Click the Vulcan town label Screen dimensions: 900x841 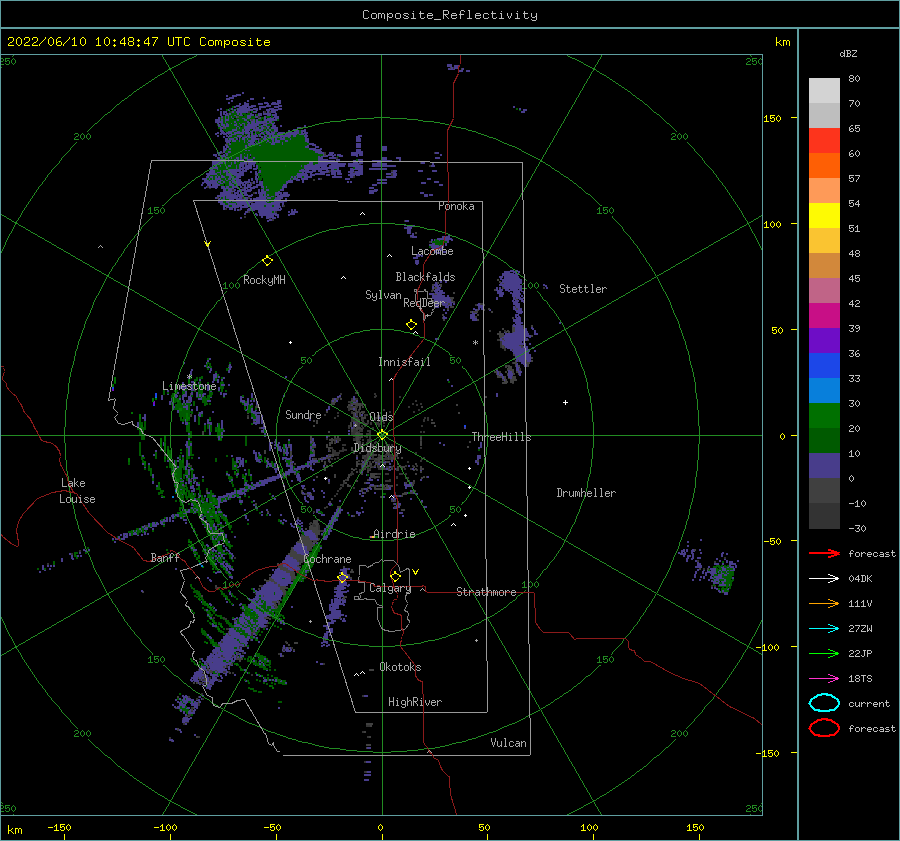[x=508, y=743]
